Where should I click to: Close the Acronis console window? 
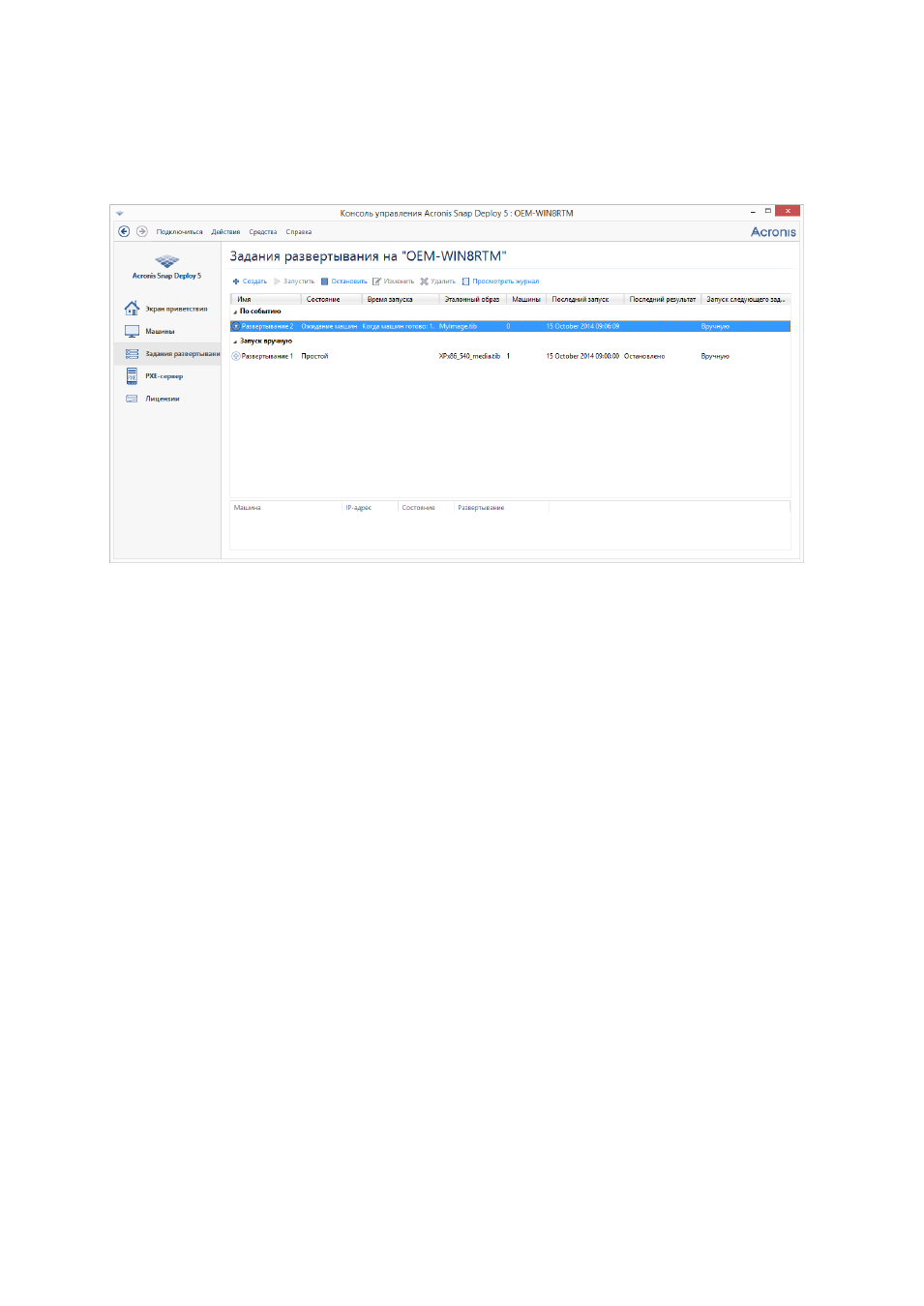788,211
